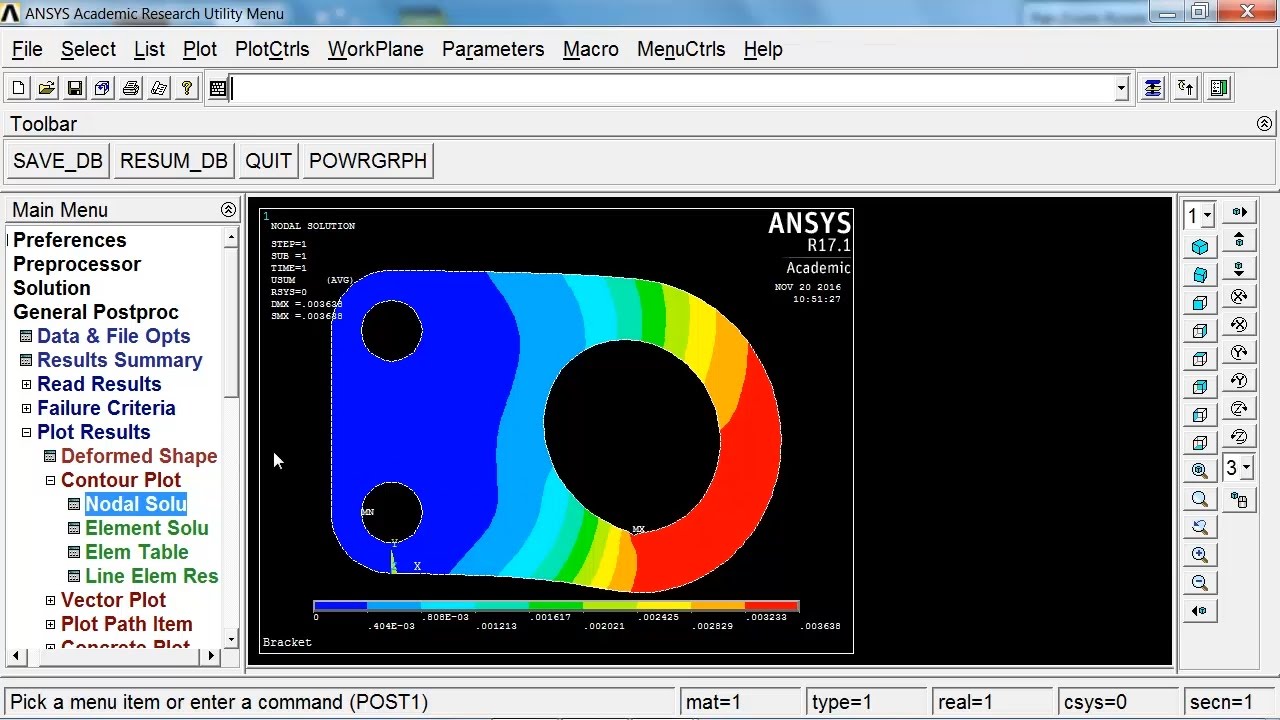The image size is (1280, 720).
Task: Click the New Analysis icon
Action: coord(18,88)
